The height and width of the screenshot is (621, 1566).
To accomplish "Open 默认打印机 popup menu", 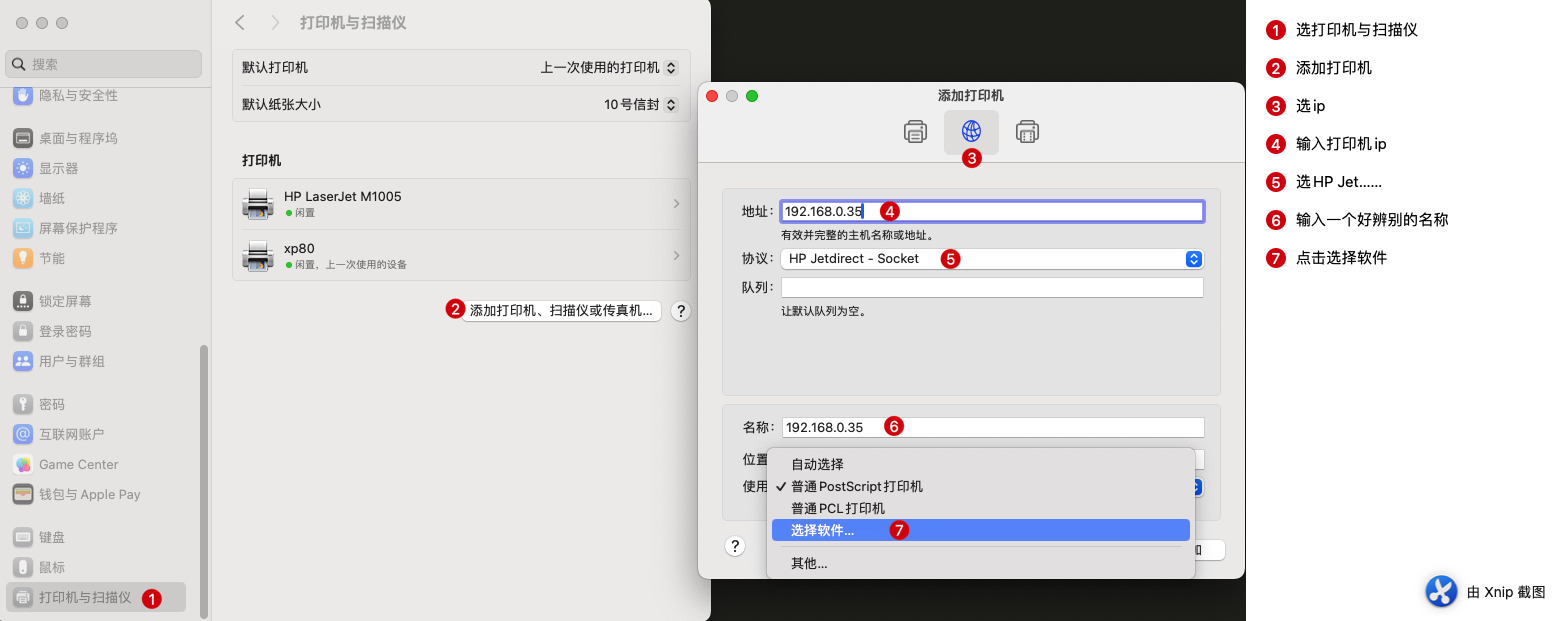I will coord(609,68).
